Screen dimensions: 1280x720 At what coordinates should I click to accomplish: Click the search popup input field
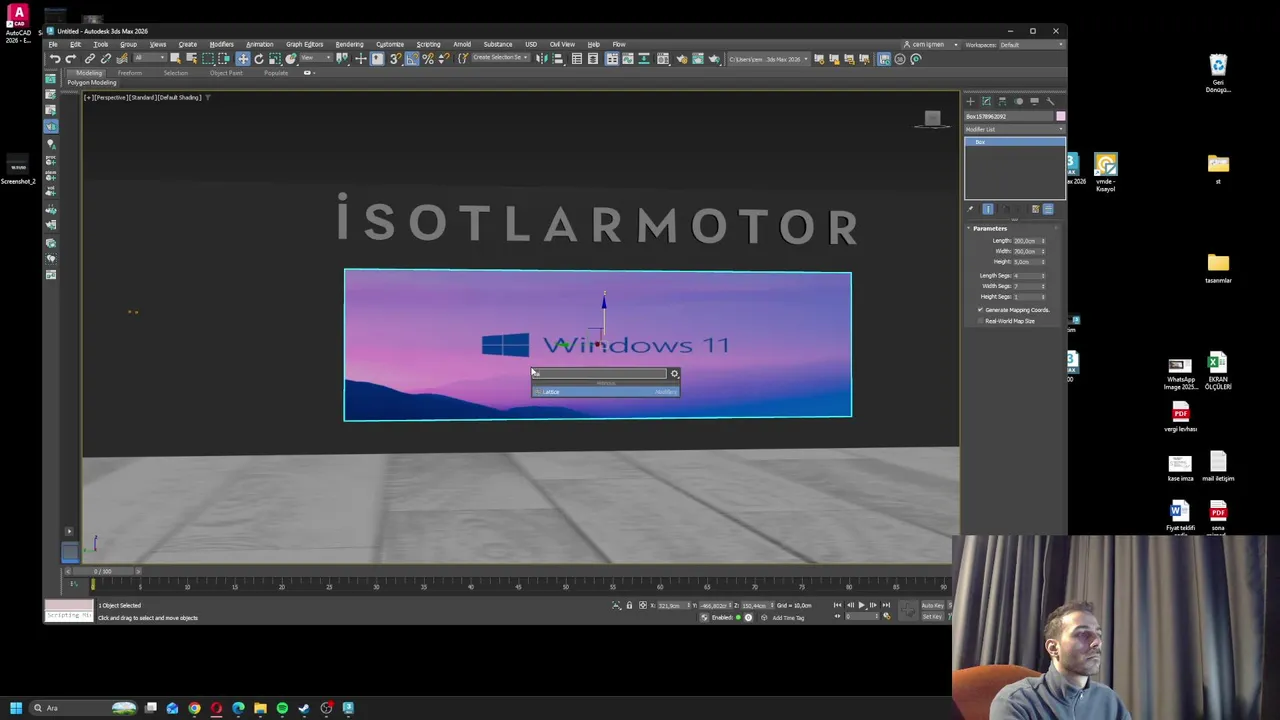click(x=599, y=373)
